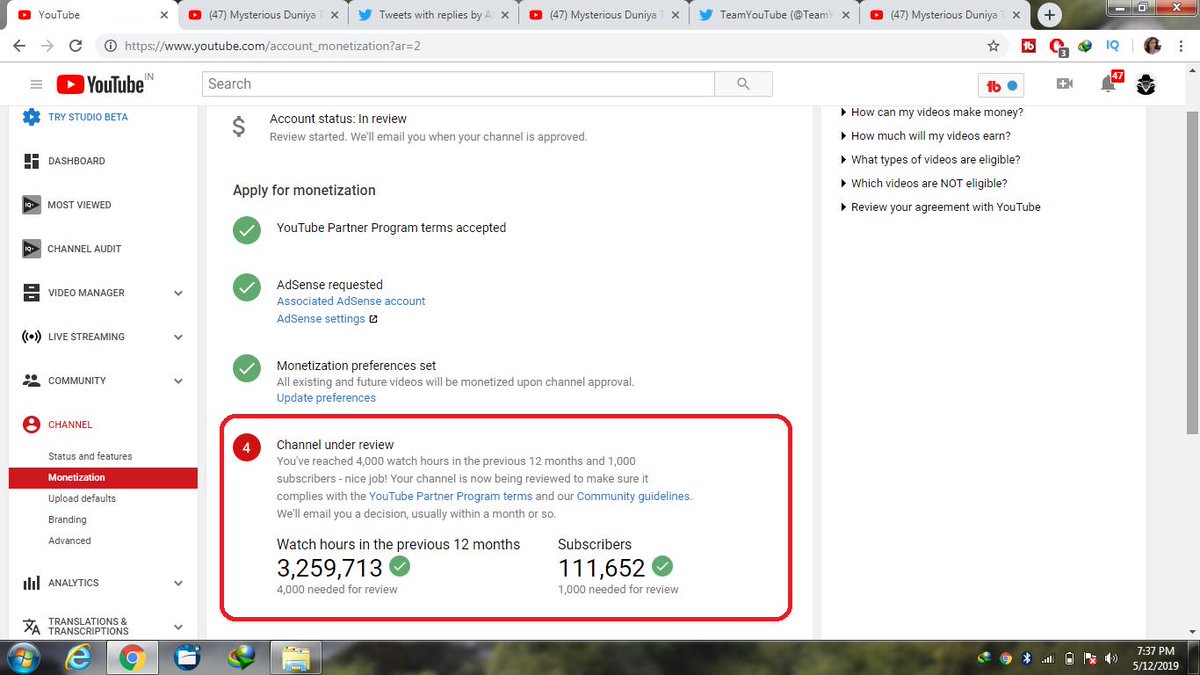This screenshot has height=675, width=1200.
Task: Click the Try Studio Beta gear icon
Action: coord(31,117)
